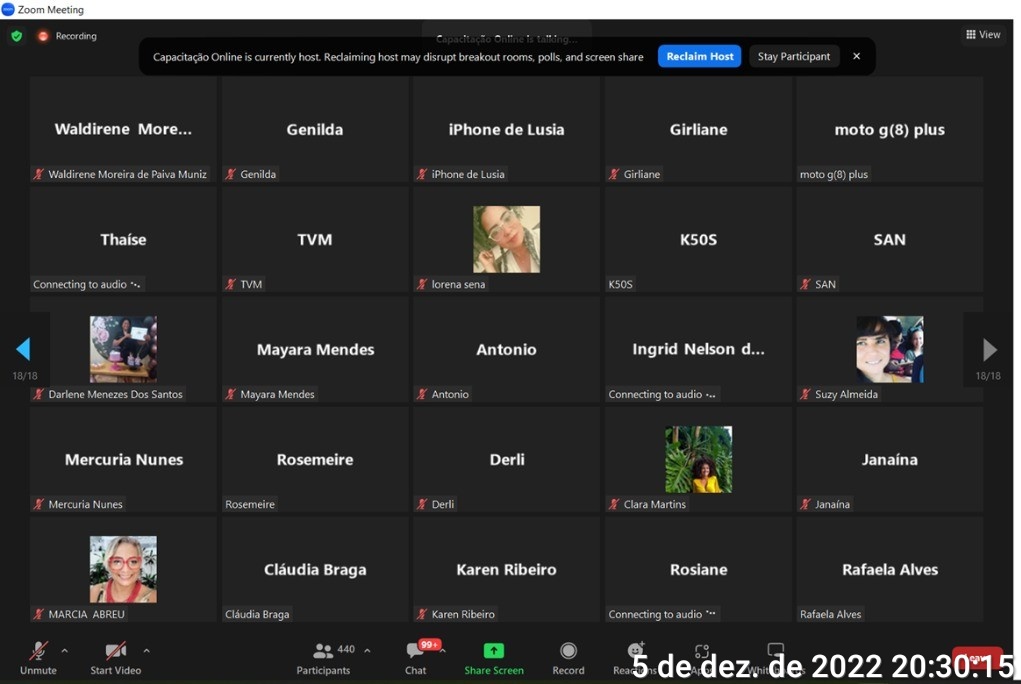Select Clara Martins' participant tile

coord(698,459)
